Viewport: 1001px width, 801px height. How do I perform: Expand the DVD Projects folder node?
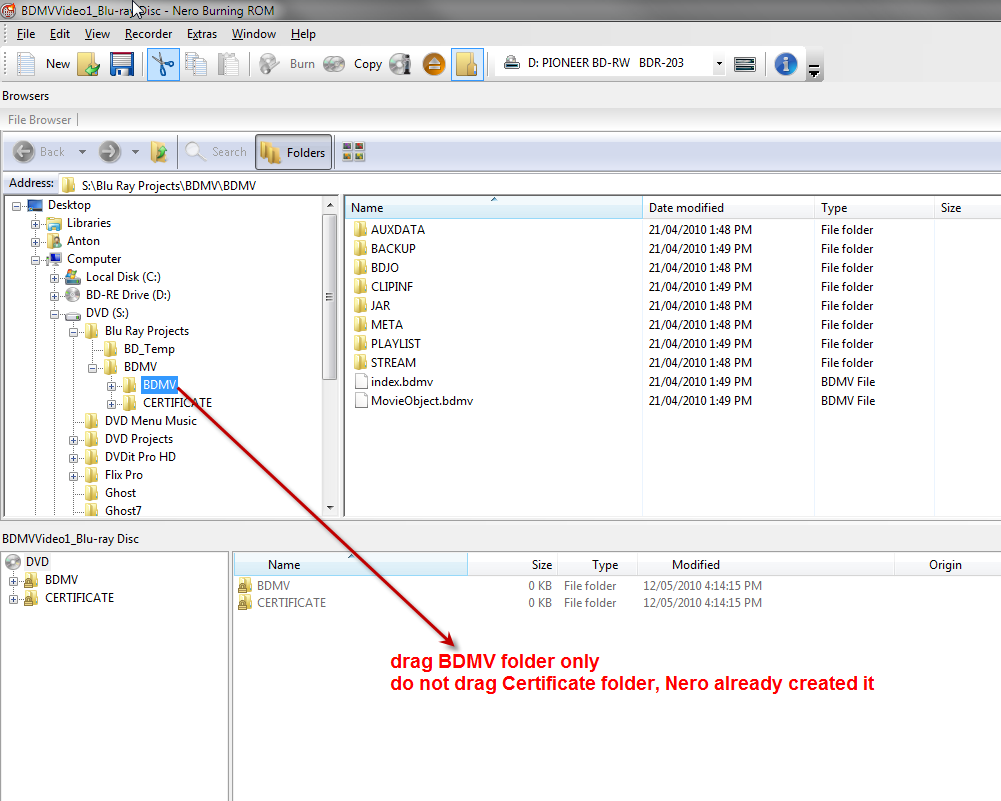[73, 440]
